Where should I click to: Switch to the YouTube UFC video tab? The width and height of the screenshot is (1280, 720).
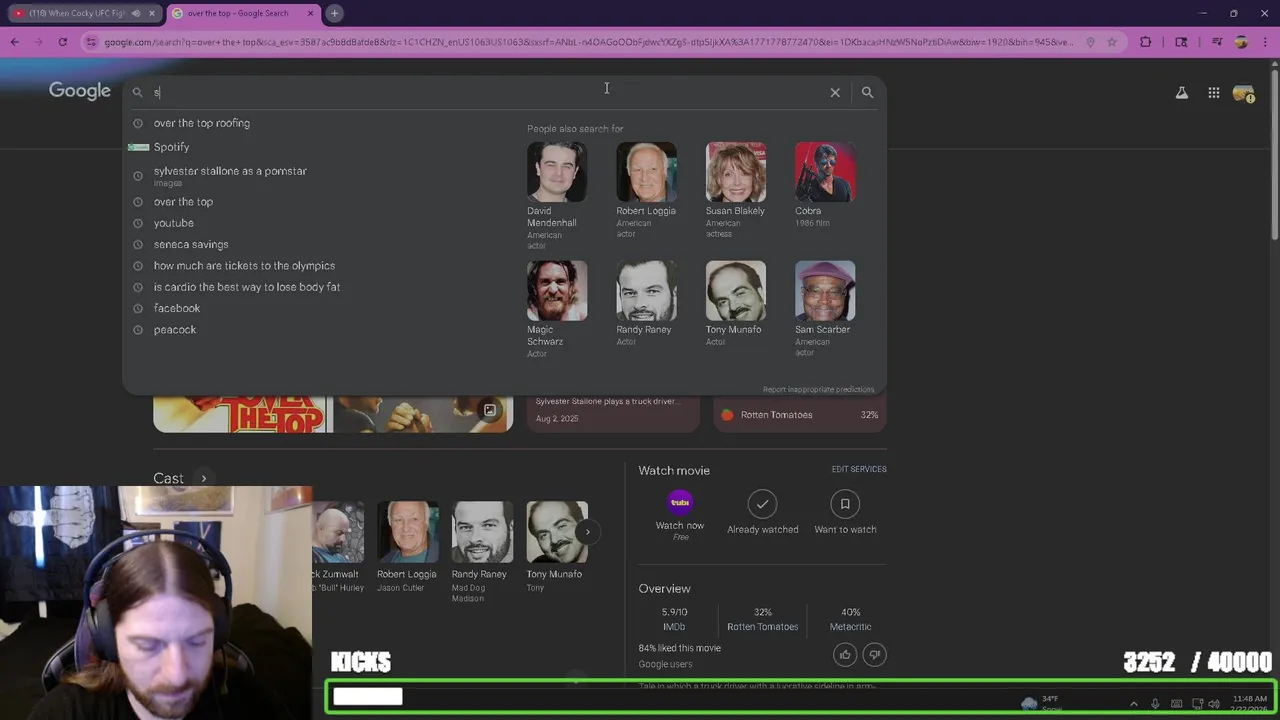76,13
